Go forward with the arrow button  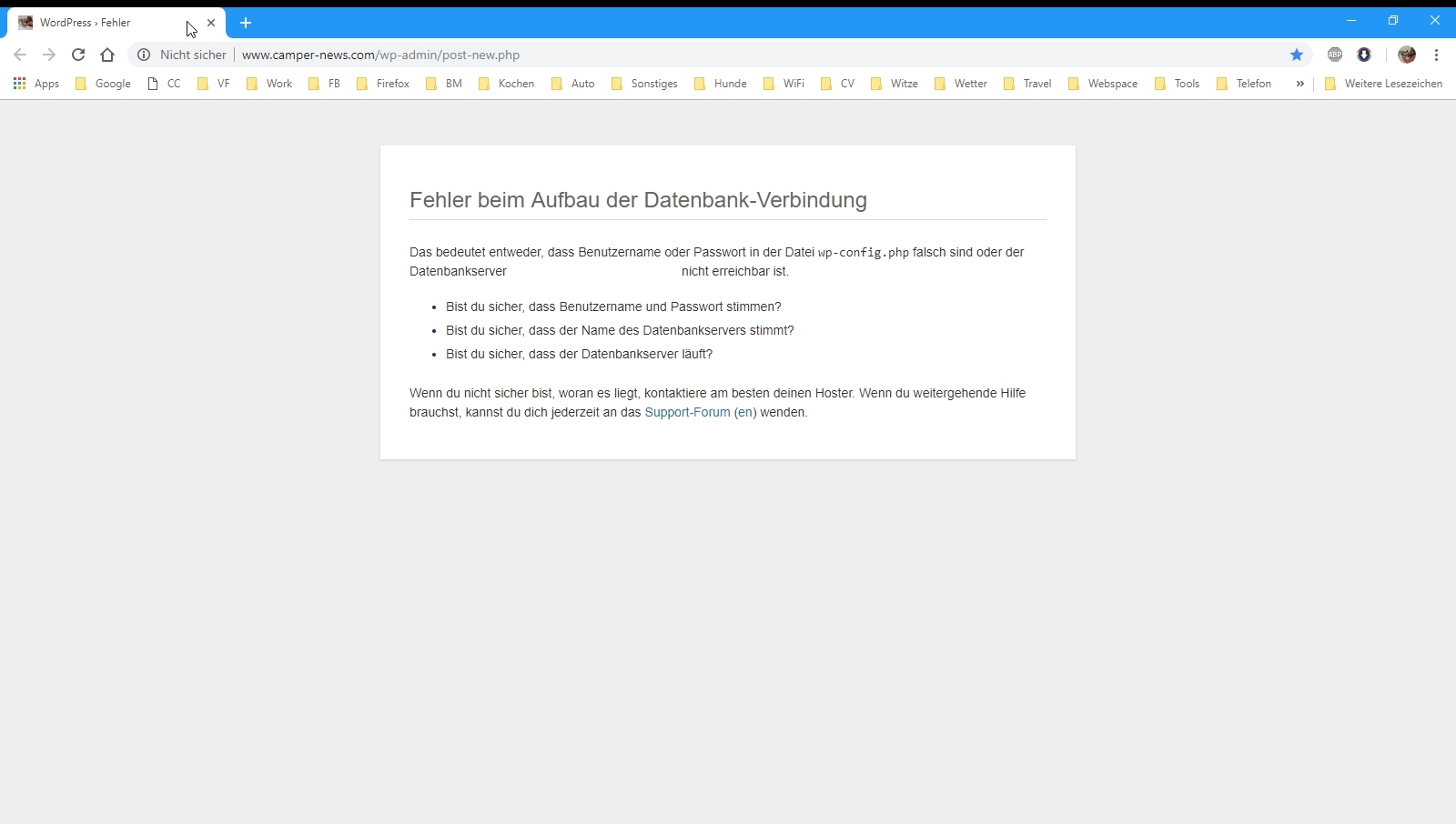point(49,55)
